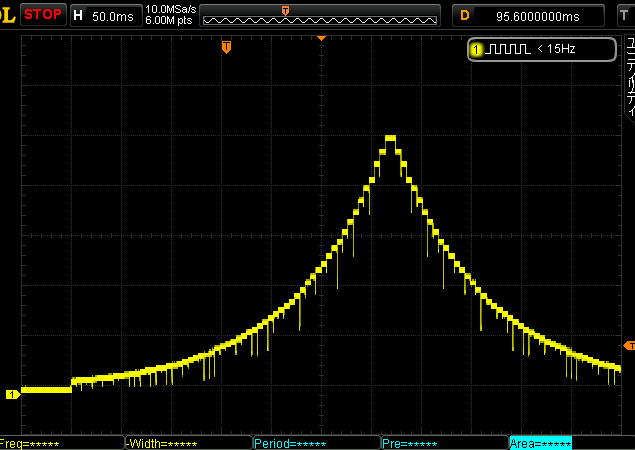Click the < 15Hz frequency counter reading

point(556,49)
